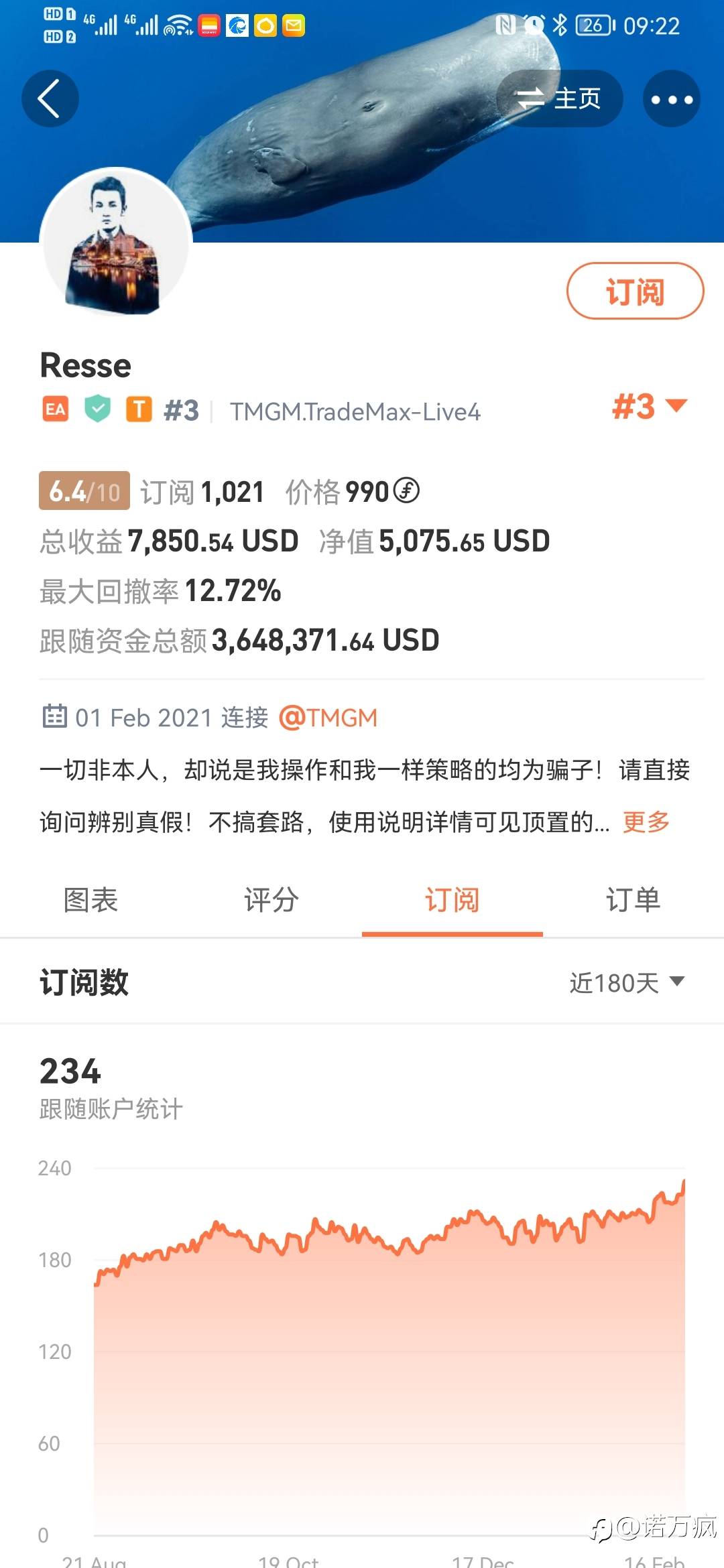Switch to the 评分 tab
This screenshot has height=1568, width=724.
[271, 899]
